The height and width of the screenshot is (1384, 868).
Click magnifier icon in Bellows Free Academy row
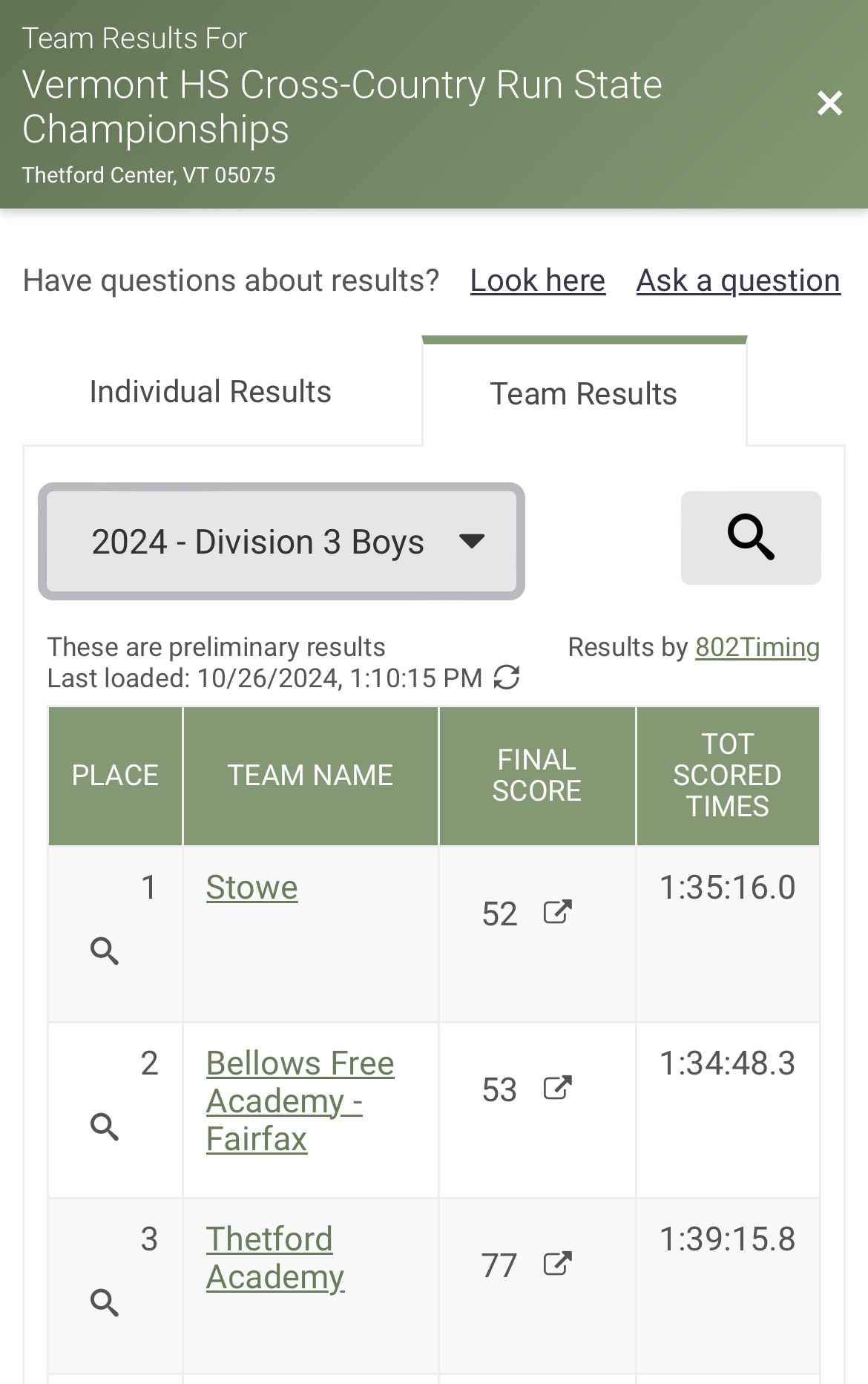tap(105, 1126)
